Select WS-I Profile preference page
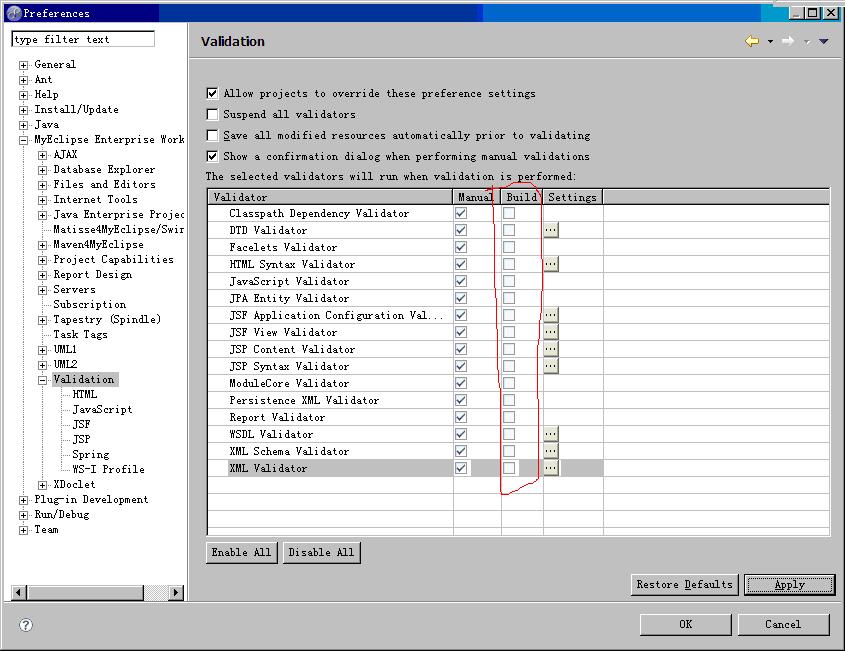845x651 pixels. pyautogui.click(x=108, y=469)
